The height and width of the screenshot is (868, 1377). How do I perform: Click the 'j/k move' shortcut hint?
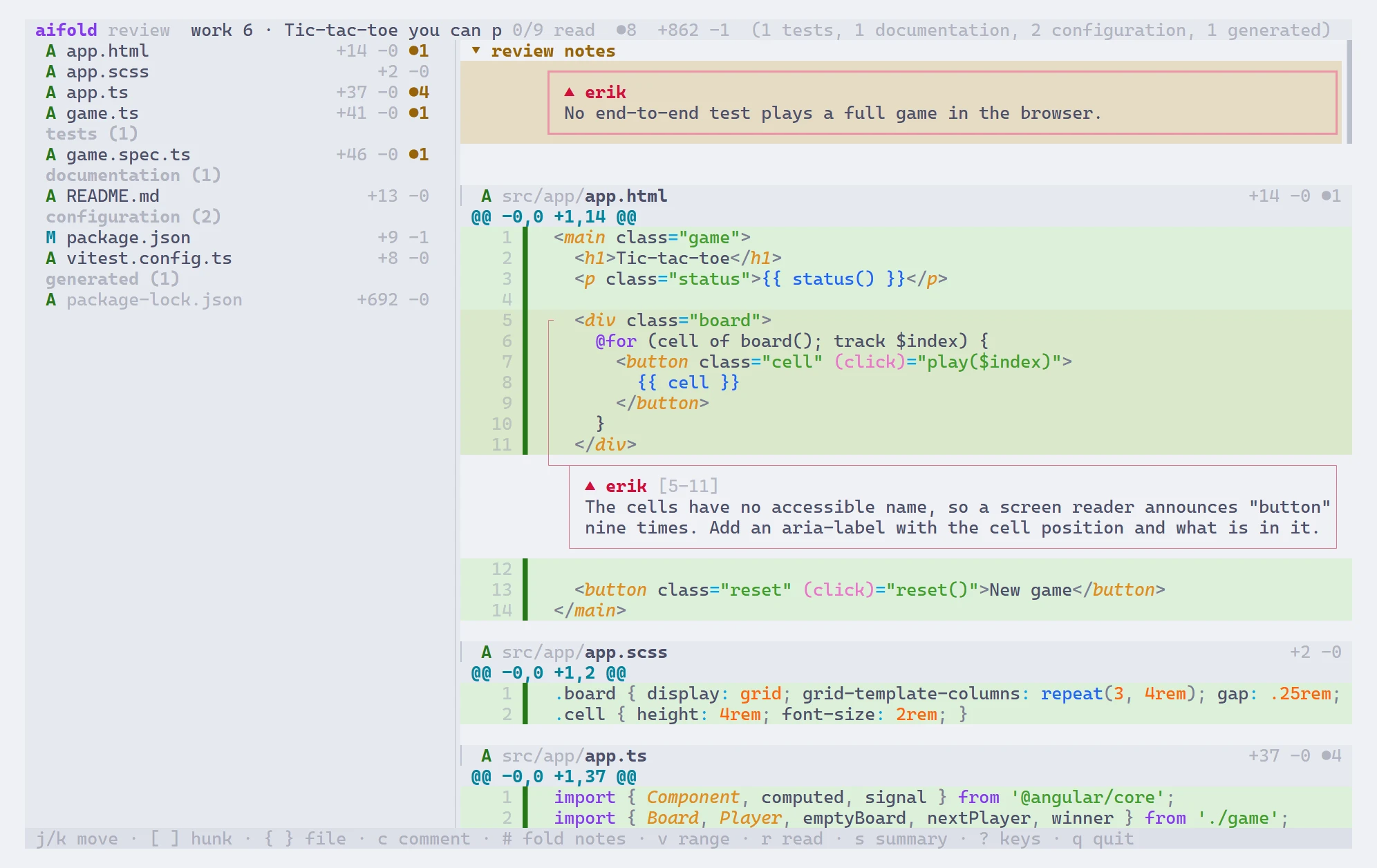(x=77, y=839)
